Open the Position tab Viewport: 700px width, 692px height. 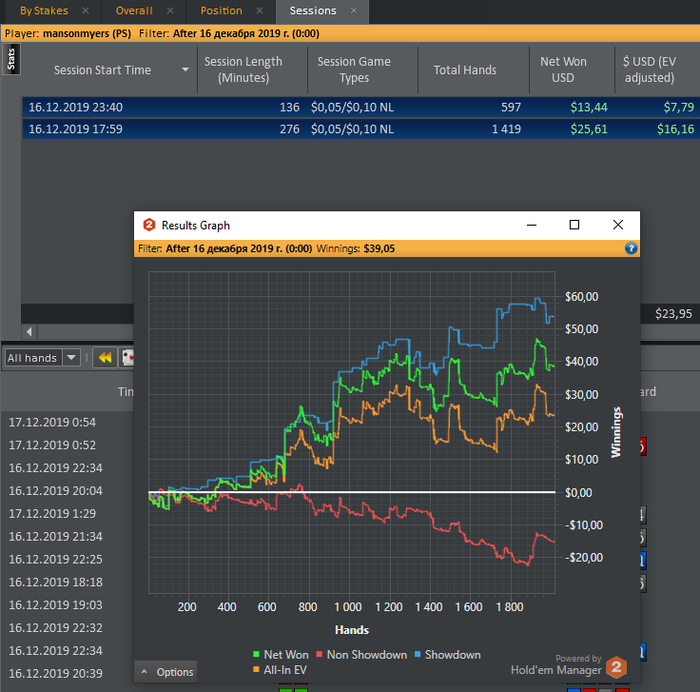tap(221, 11)
